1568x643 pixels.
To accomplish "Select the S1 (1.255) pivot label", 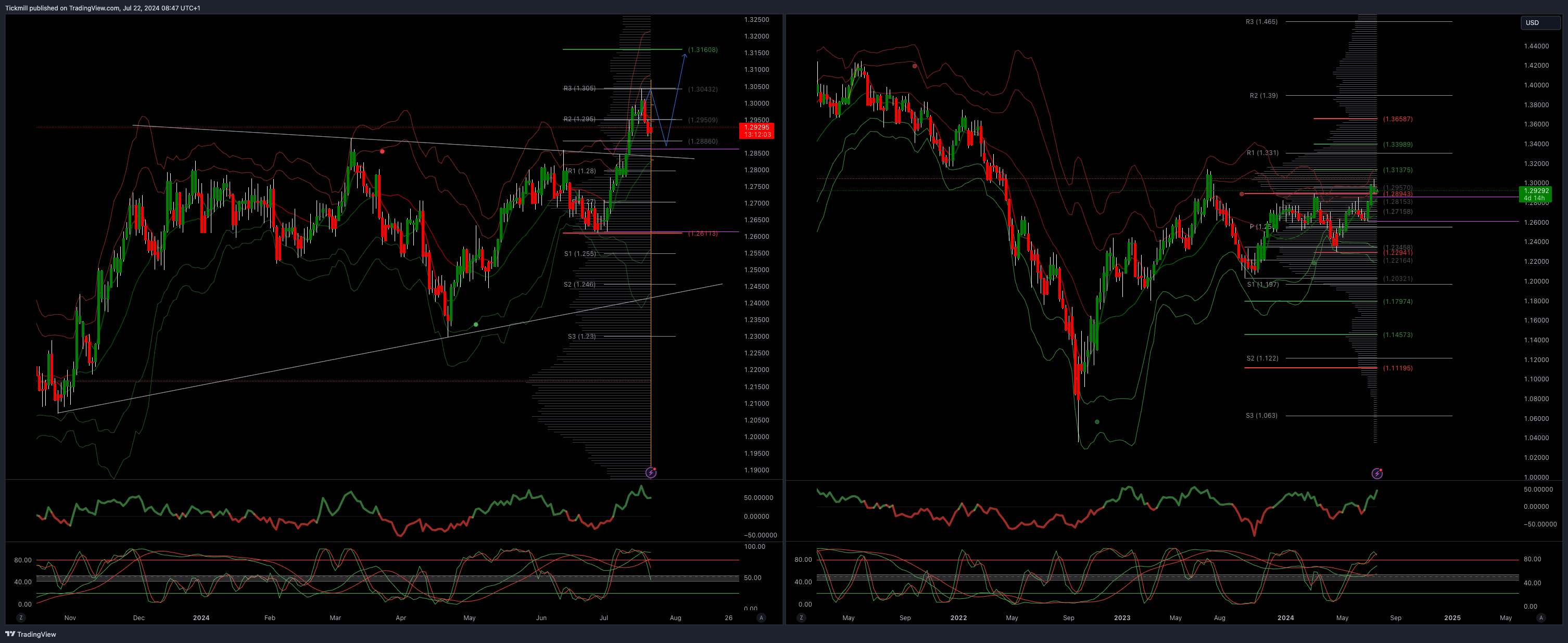I will coord(579,254).
